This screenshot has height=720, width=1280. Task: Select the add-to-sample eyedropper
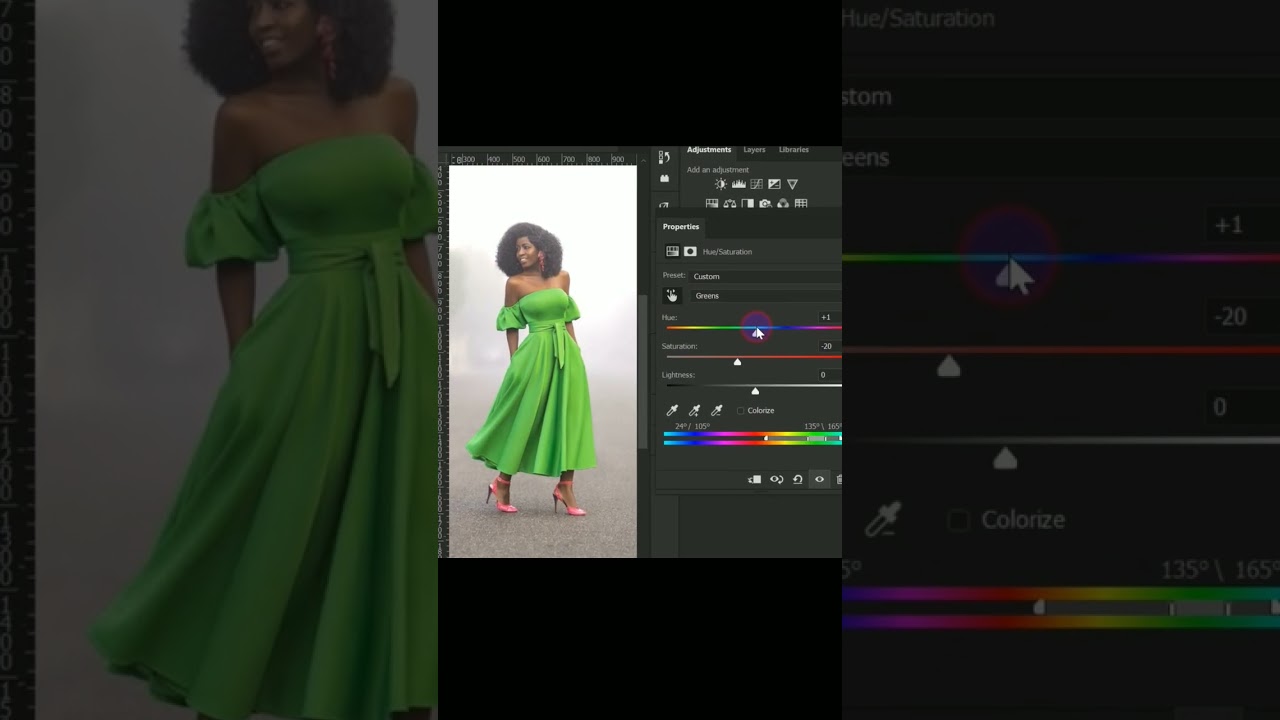(x=694, y=410)
